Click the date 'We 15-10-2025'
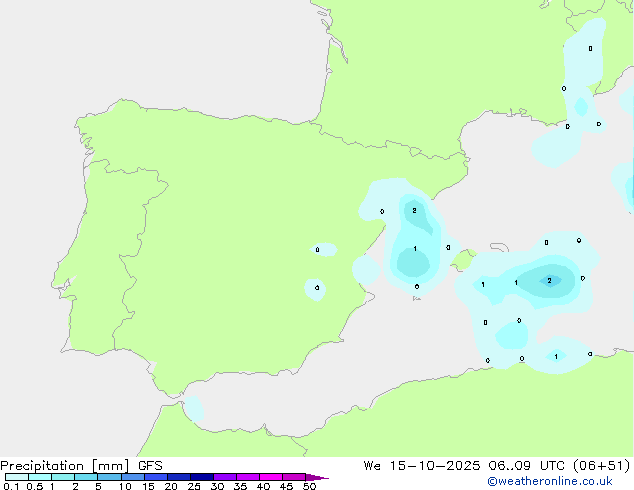The width and height of the screenshot is (634, 490). (422, 466)
